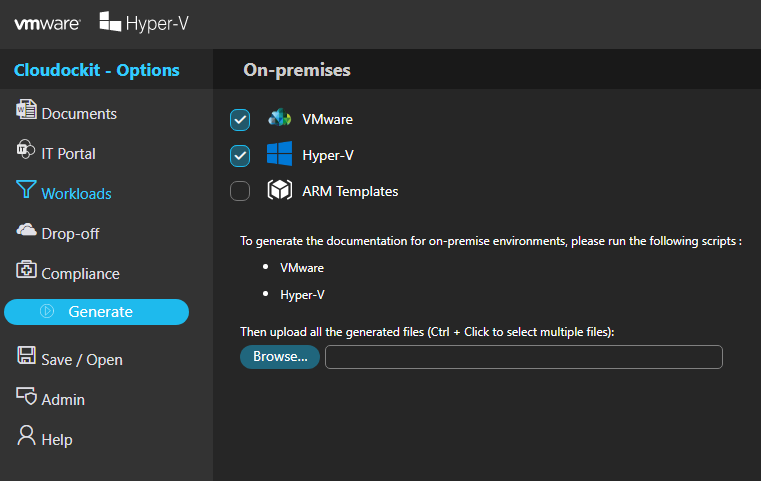This screenshot has width=761, height=481.
Task: Click the Documents Word icon in sidebar
Action: [x=26, y=110]
